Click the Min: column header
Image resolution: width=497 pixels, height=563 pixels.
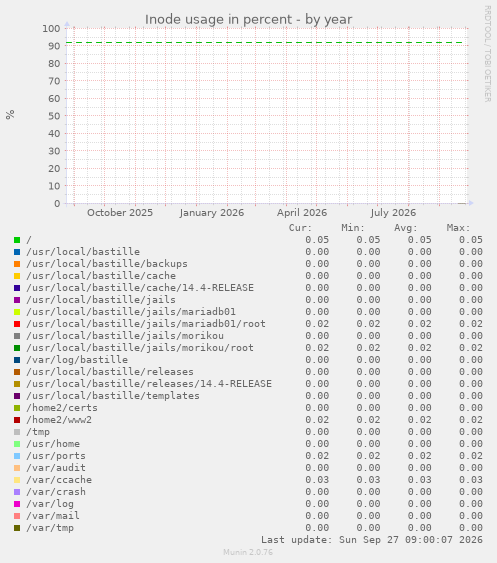353,228
